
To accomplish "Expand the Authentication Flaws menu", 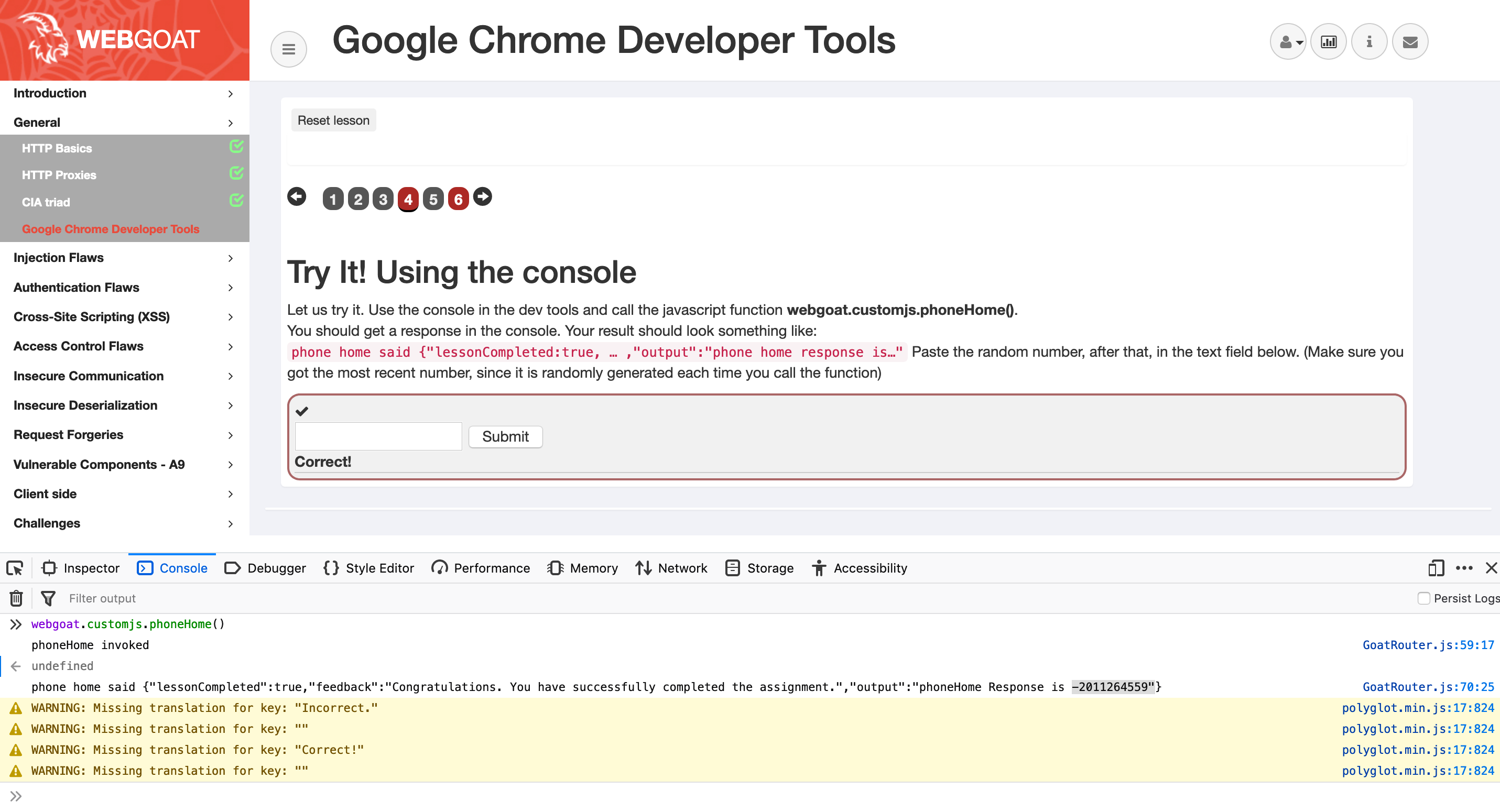I will coord(125,288).
